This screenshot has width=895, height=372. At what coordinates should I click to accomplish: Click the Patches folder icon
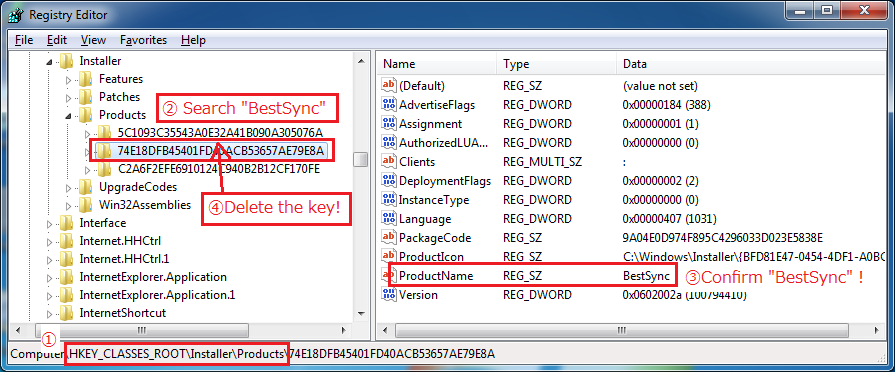coord(85,97)
